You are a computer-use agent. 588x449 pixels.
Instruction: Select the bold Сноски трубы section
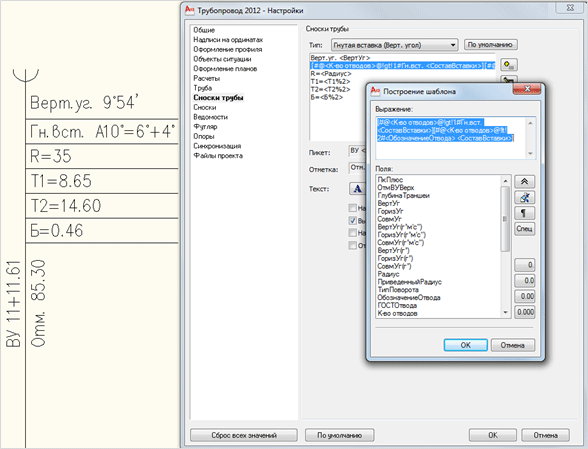pyautogui.click(x=219, y=98)
